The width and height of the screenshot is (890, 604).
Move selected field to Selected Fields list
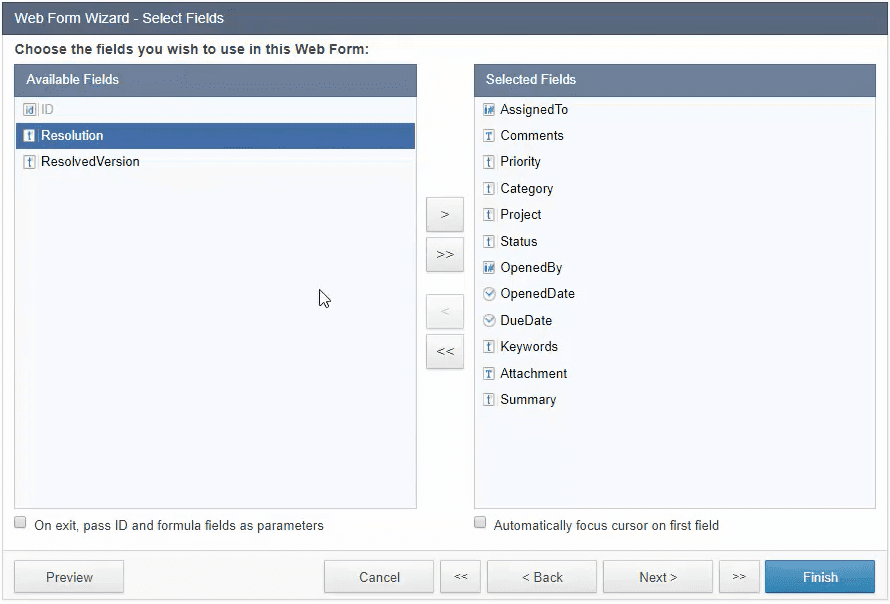click(445, 214)
